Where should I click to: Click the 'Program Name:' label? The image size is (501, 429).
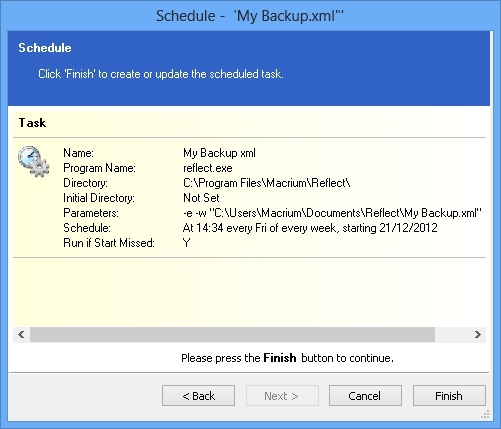[x=99, y=168]
